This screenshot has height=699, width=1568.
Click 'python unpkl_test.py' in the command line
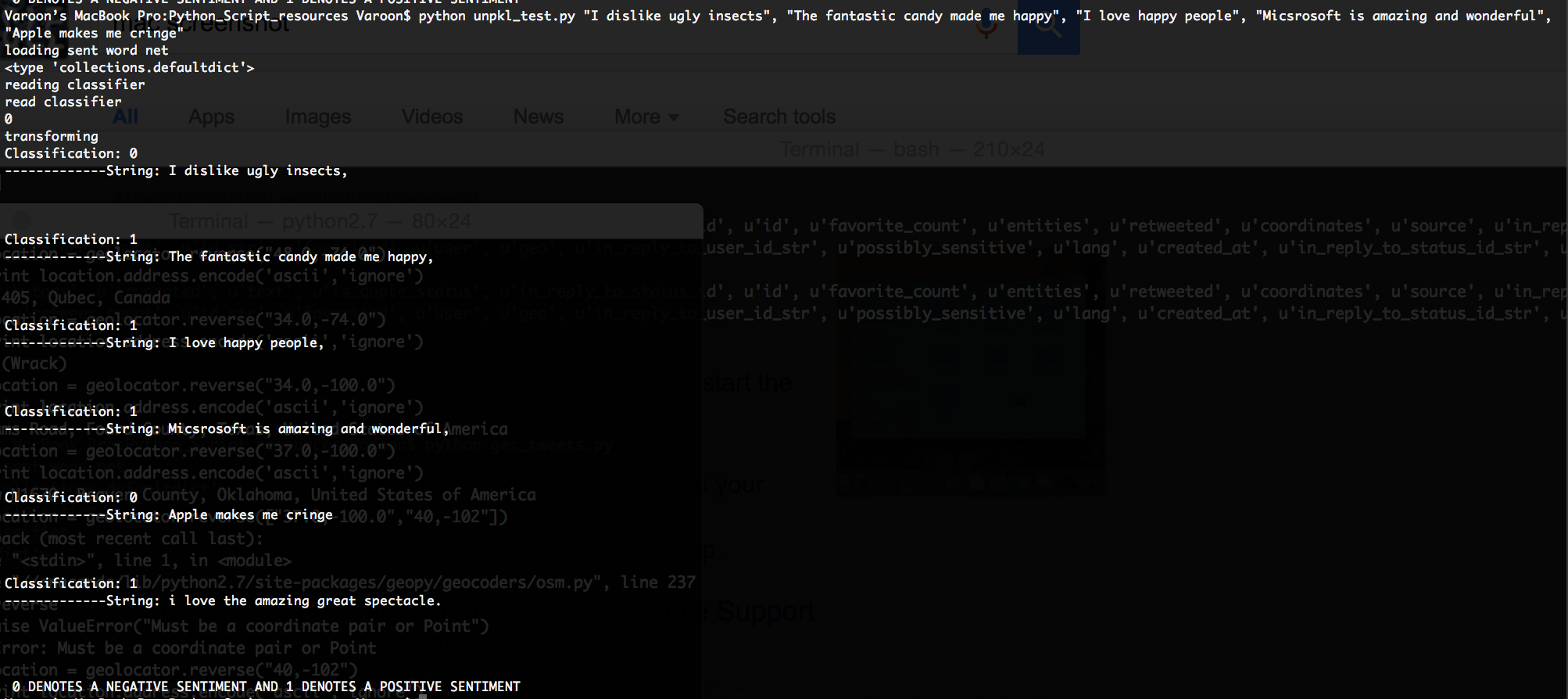(x=496, y=16)
